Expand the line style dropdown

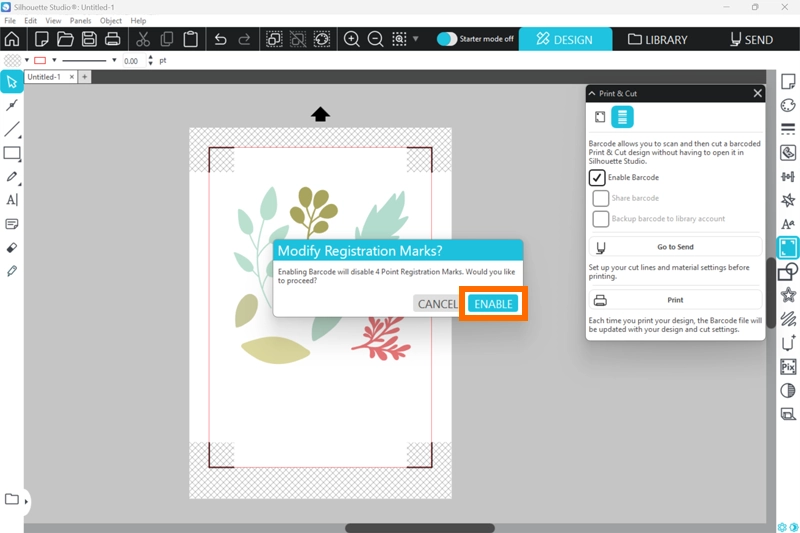(115, 60)
